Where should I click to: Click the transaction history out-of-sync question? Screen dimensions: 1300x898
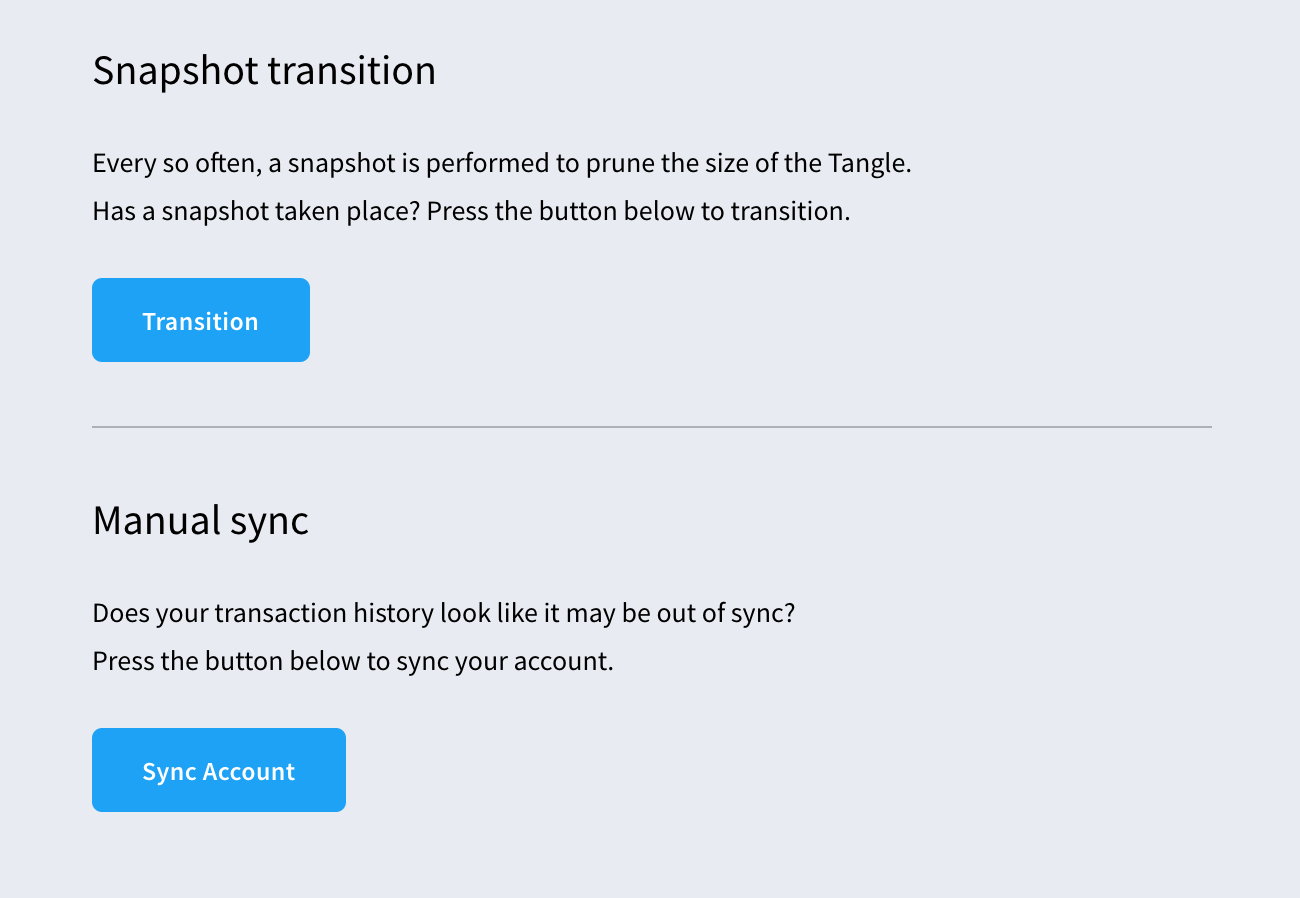tap(443, 613)
